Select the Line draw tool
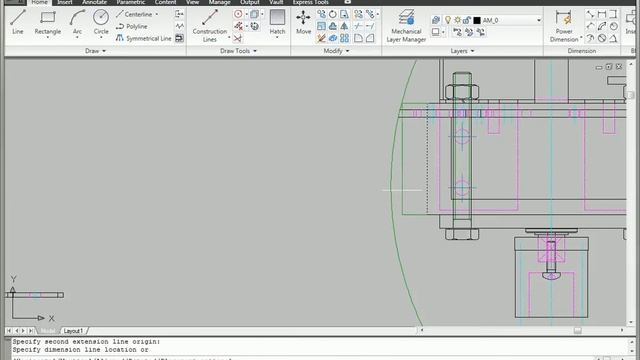This screenshot has width=640, height=360. click(x=18, y=22)
